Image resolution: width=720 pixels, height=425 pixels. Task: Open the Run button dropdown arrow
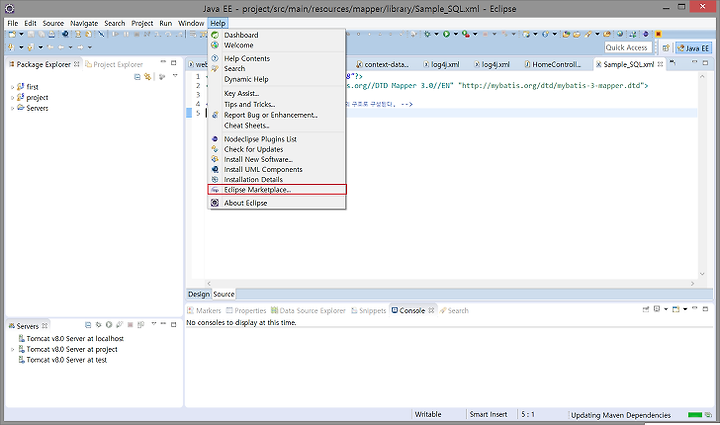click(x=456, y=34)
